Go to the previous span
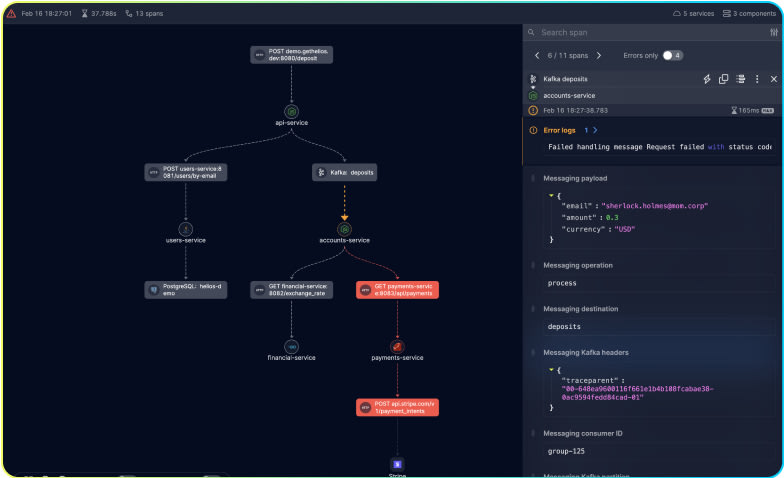784x478 pixels. coord(537,55)
